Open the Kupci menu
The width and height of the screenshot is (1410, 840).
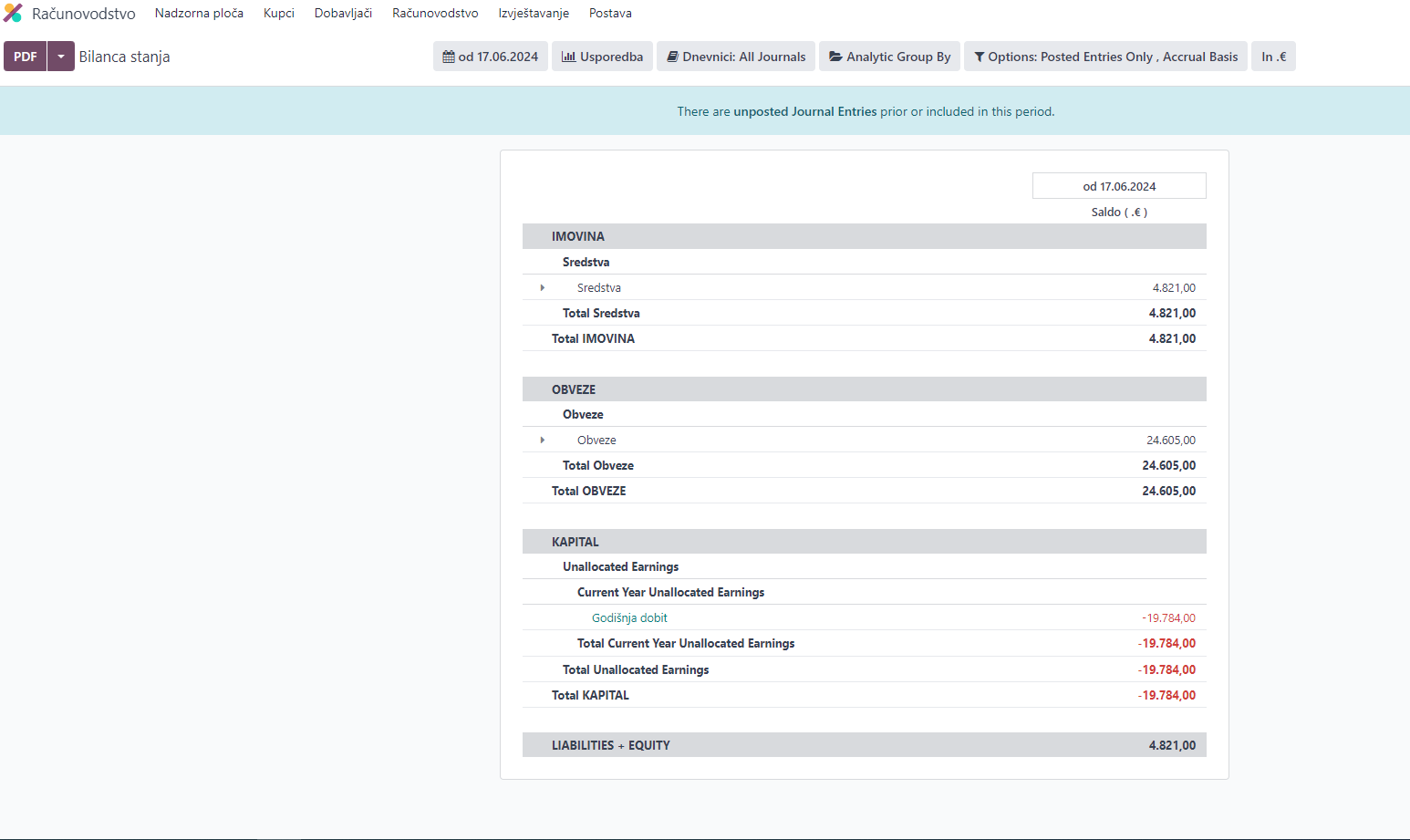279,13
